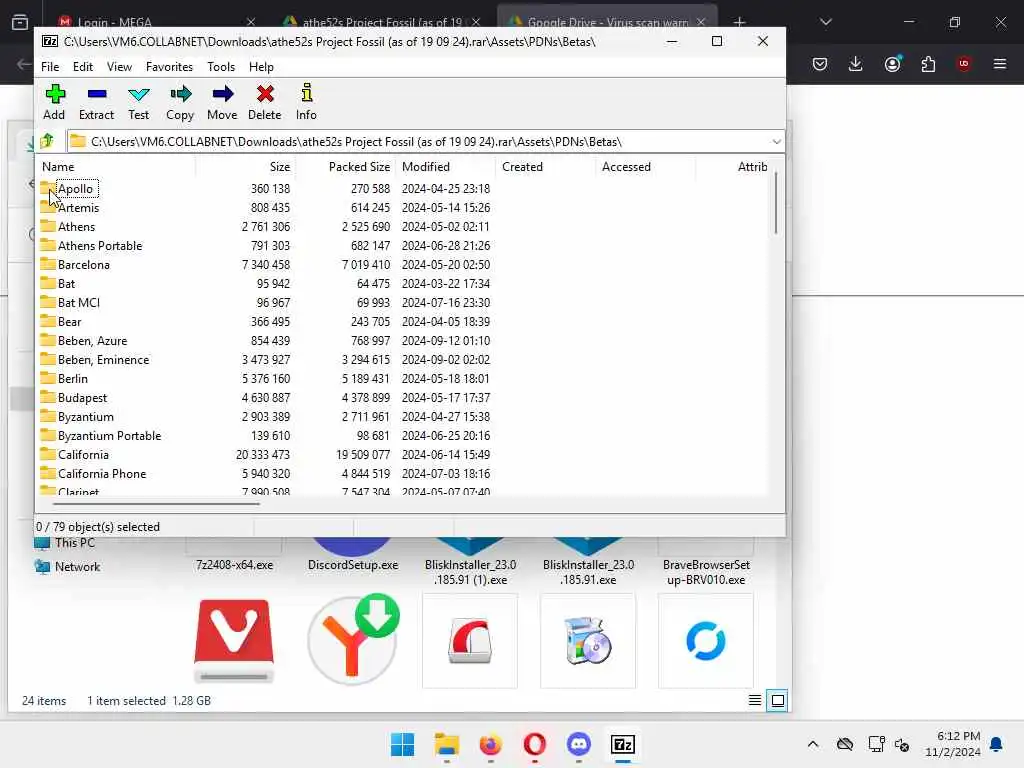Select 7z2408-x64.exe file label
Viewport: 1024px width, 768px height.
(x=234, y=565)
